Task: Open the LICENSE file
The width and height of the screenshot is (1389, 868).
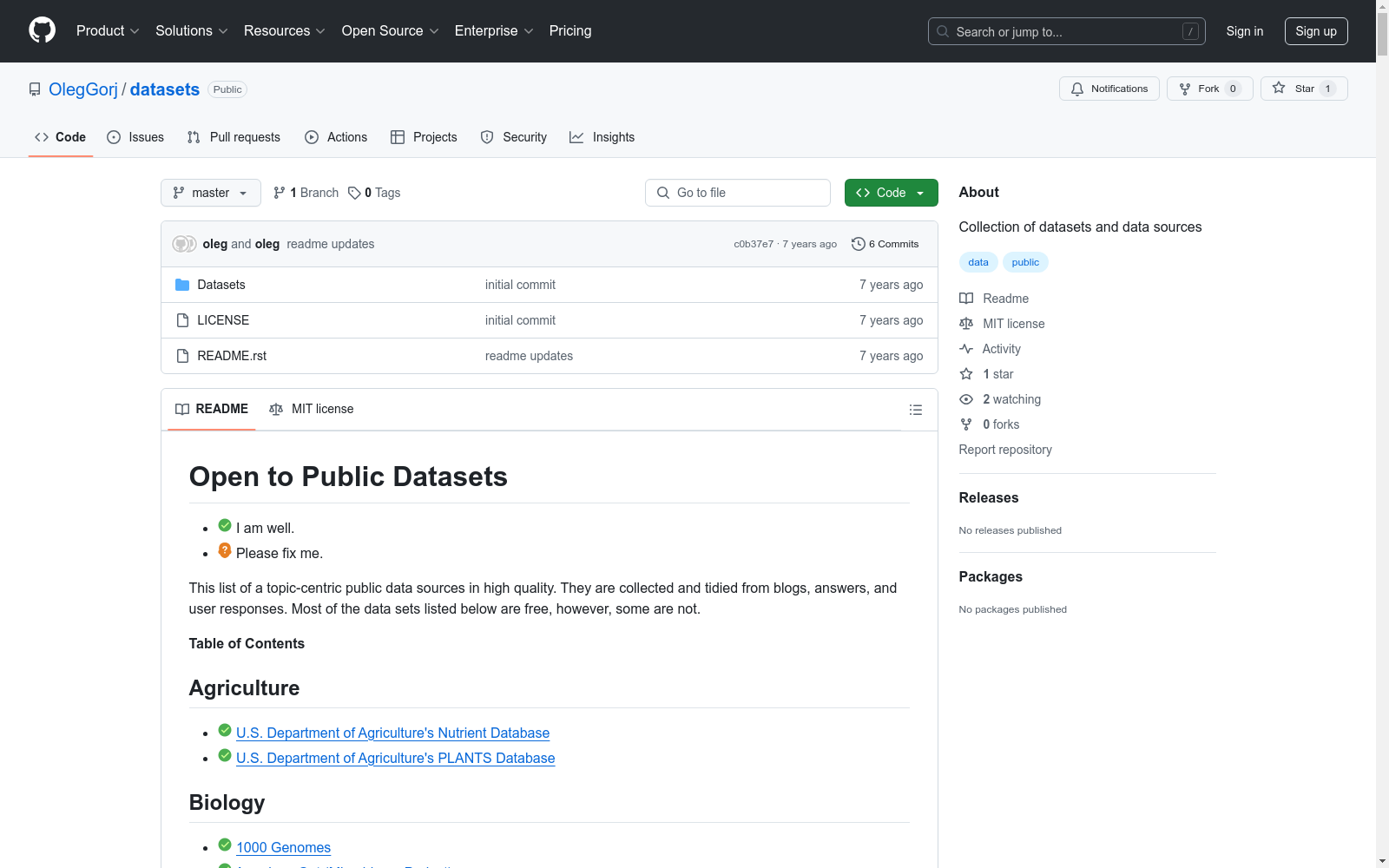Action: point(223,320)
